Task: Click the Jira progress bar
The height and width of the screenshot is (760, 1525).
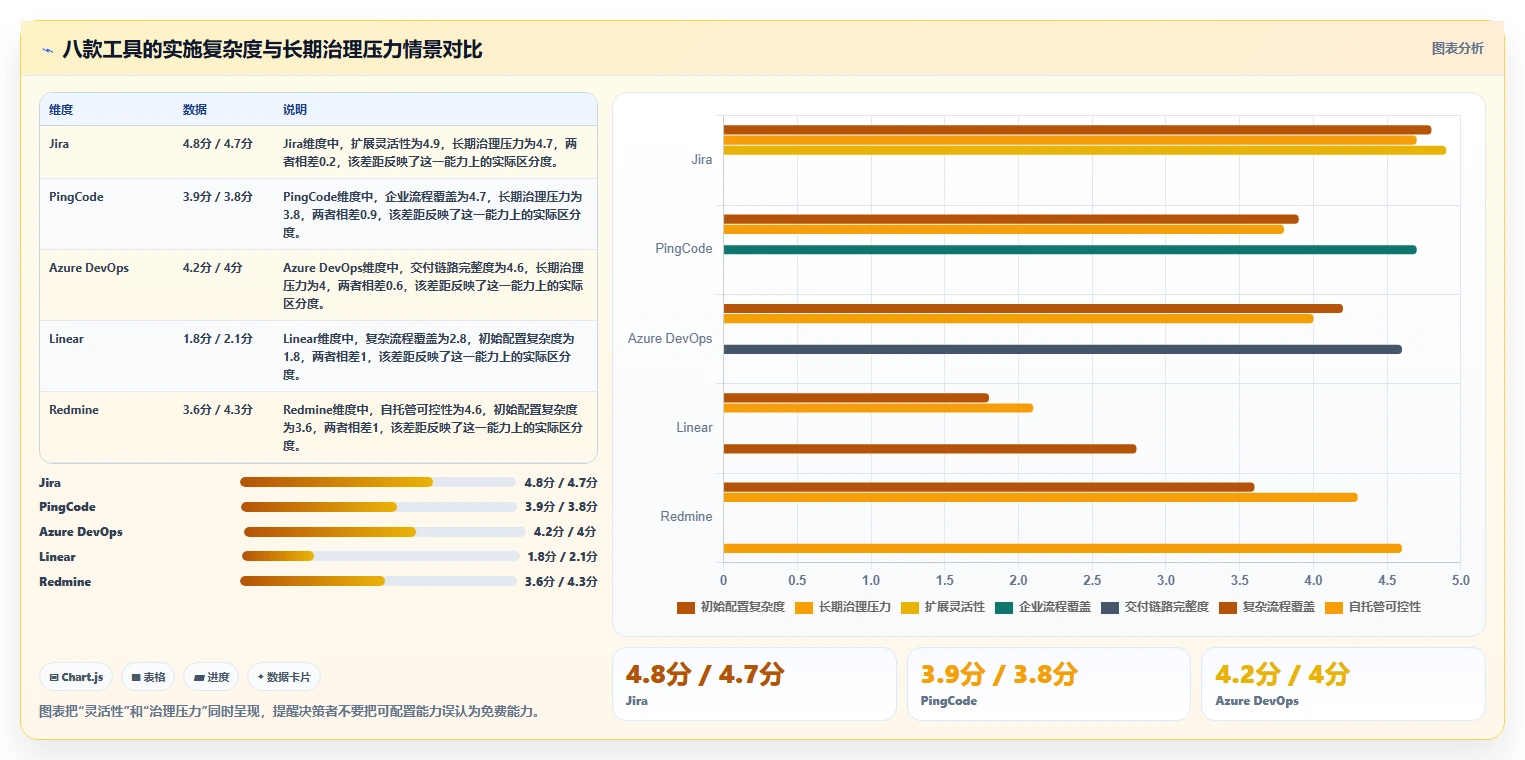Action: click(378, 482)
